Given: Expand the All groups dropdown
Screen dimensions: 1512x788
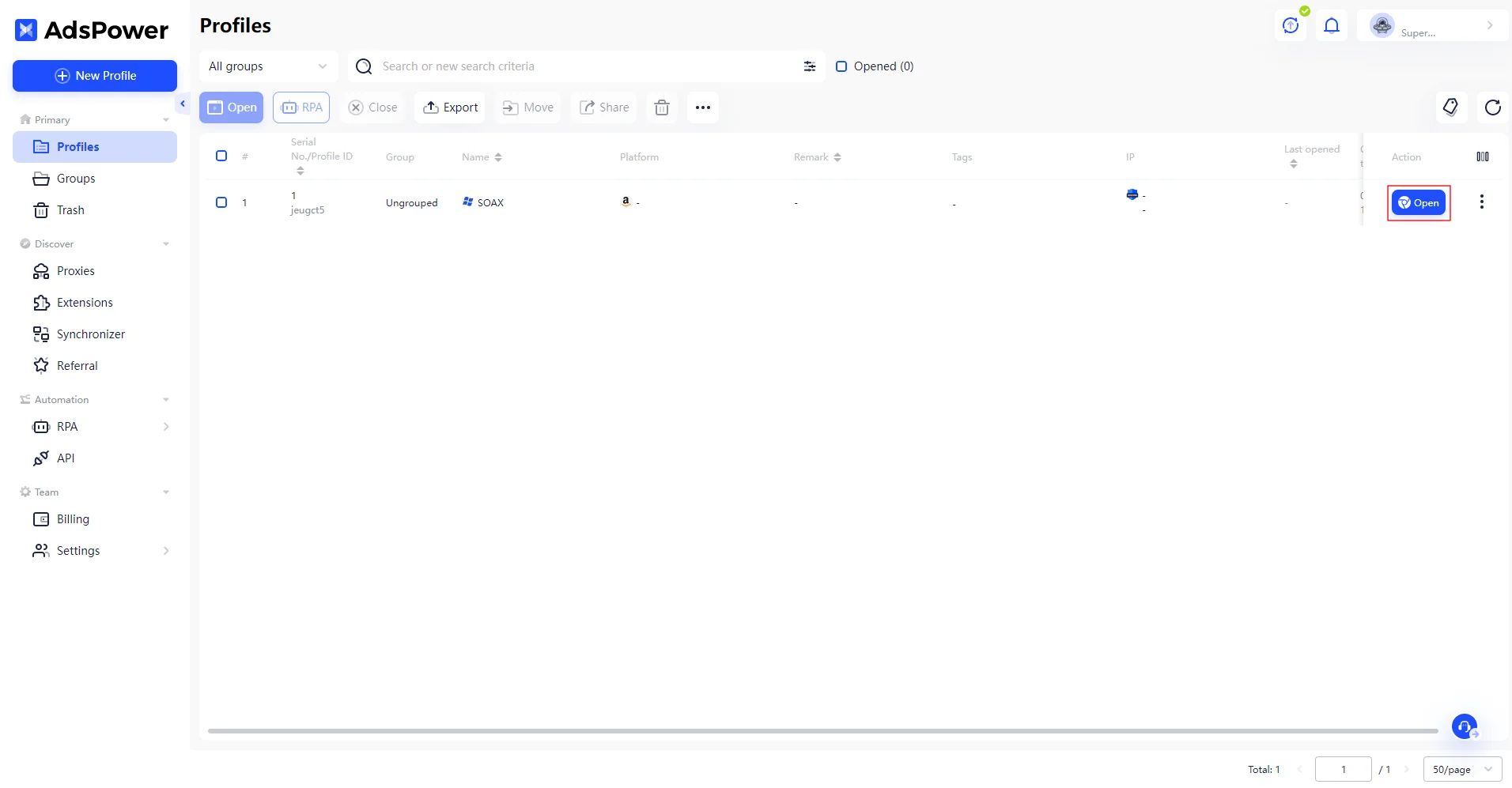Looking at the screenshot, I should coord(268,66).
